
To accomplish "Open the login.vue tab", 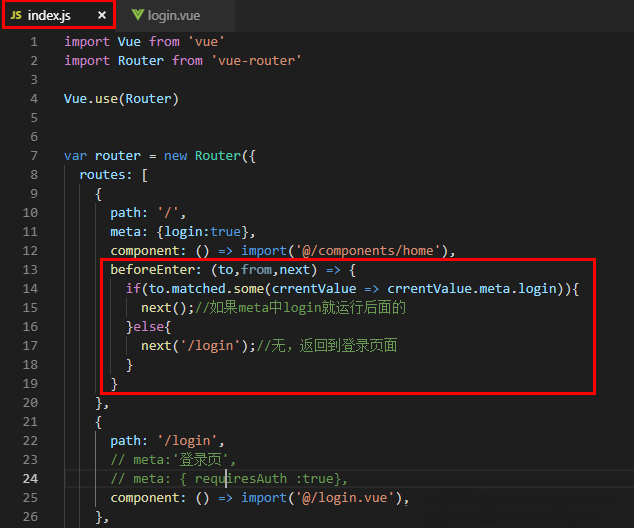I will (x=173, y=15).
